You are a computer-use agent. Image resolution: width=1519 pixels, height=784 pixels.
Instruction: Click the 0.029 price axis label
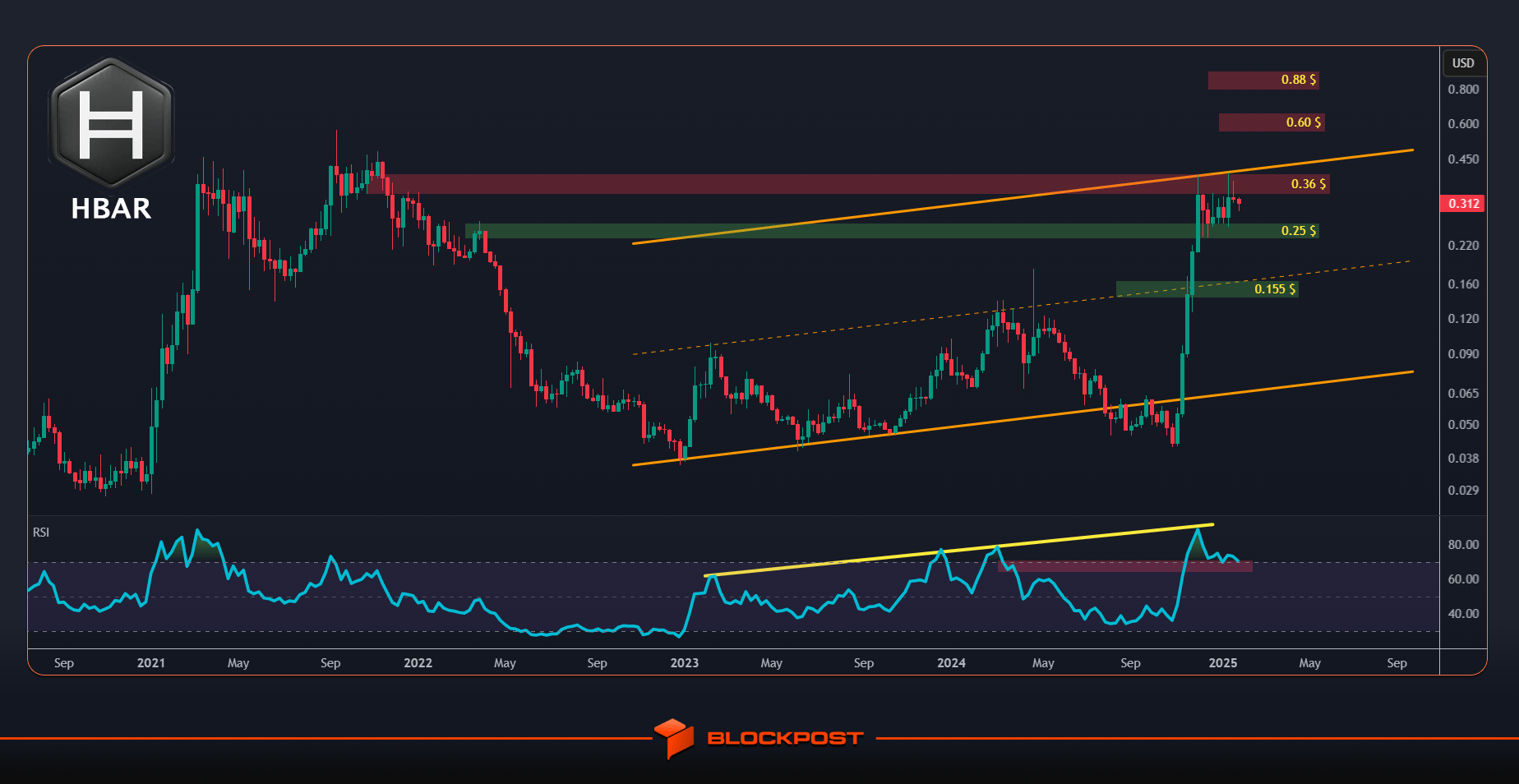tap(1463, 491)
